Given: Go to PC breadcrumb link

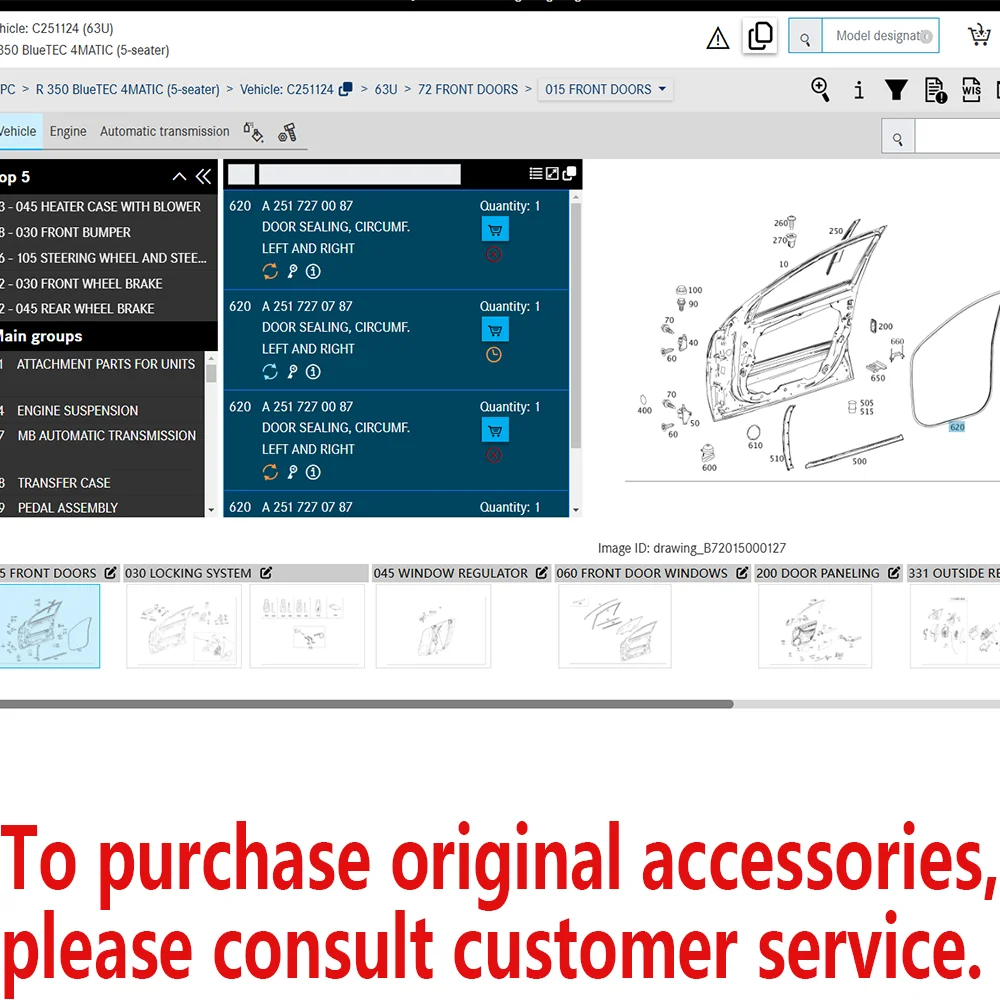Looking at the screenshot, I should pyautogui.click(x=8, y=89).
